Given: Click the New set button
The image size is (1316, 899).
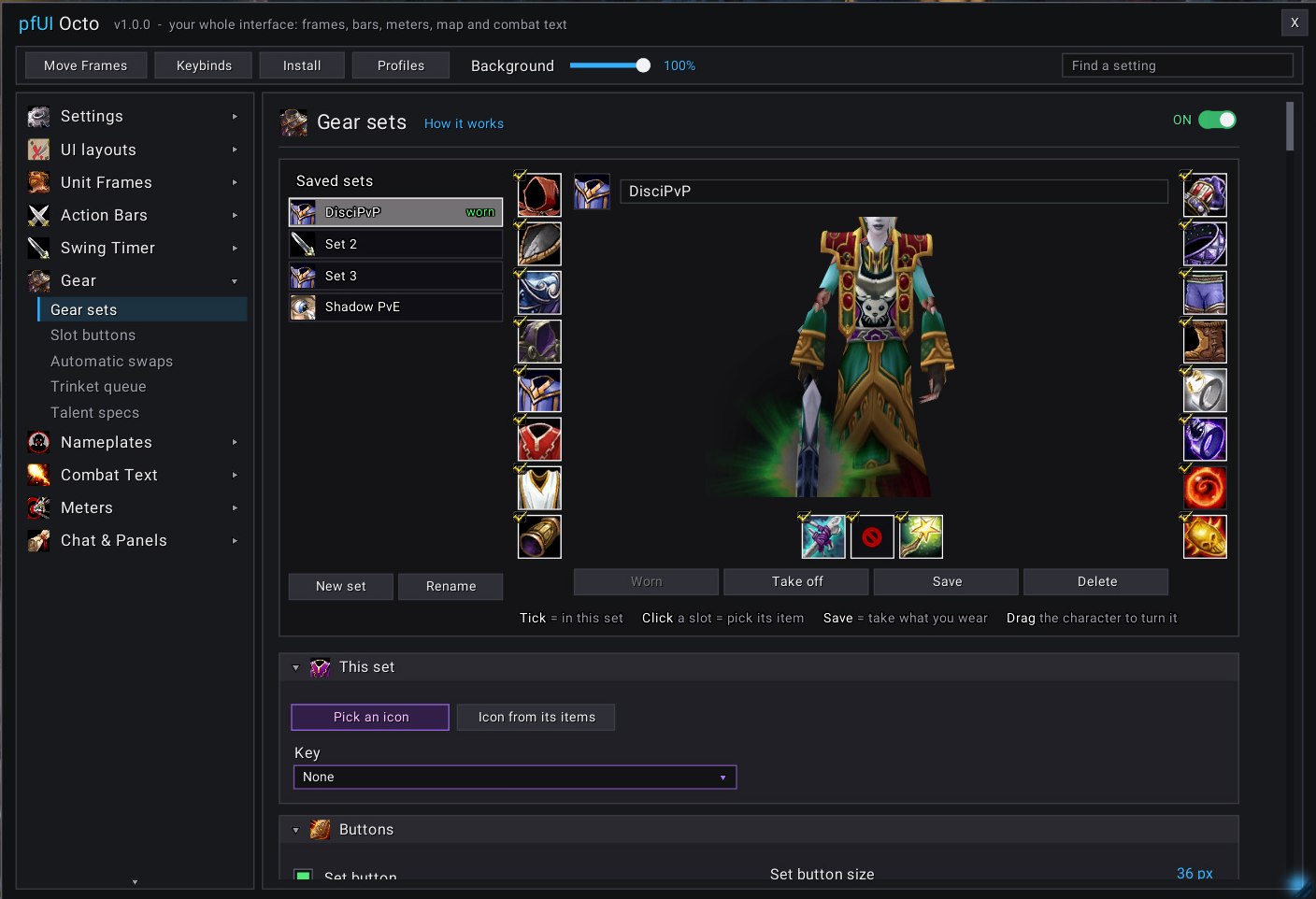Looking at the screenshot, I should (340, 587).
